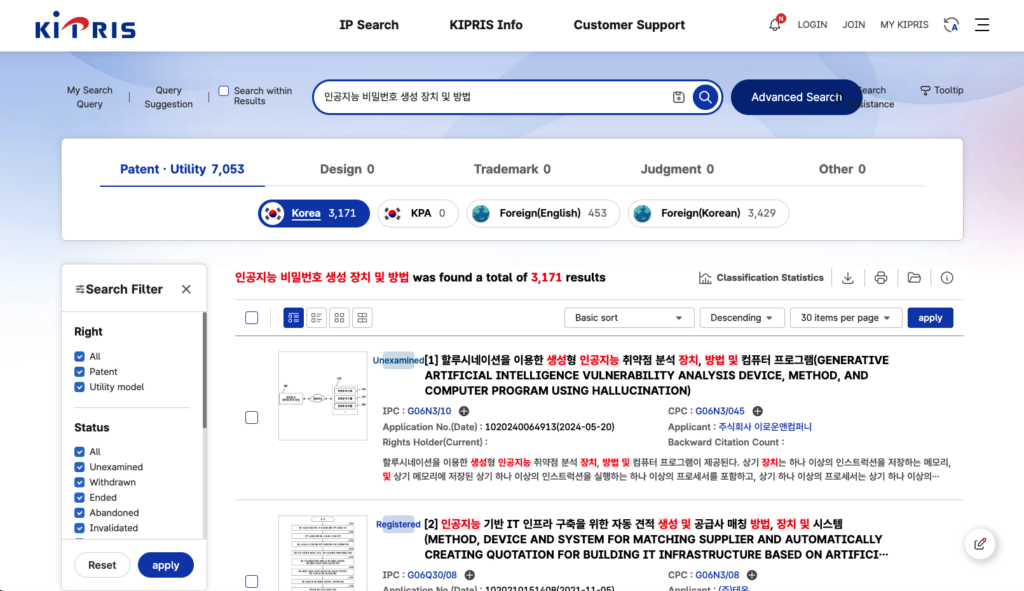Open the folder icon in results toolbar
The width and height of the screenshot is (1024, 591).
[914, 278]
